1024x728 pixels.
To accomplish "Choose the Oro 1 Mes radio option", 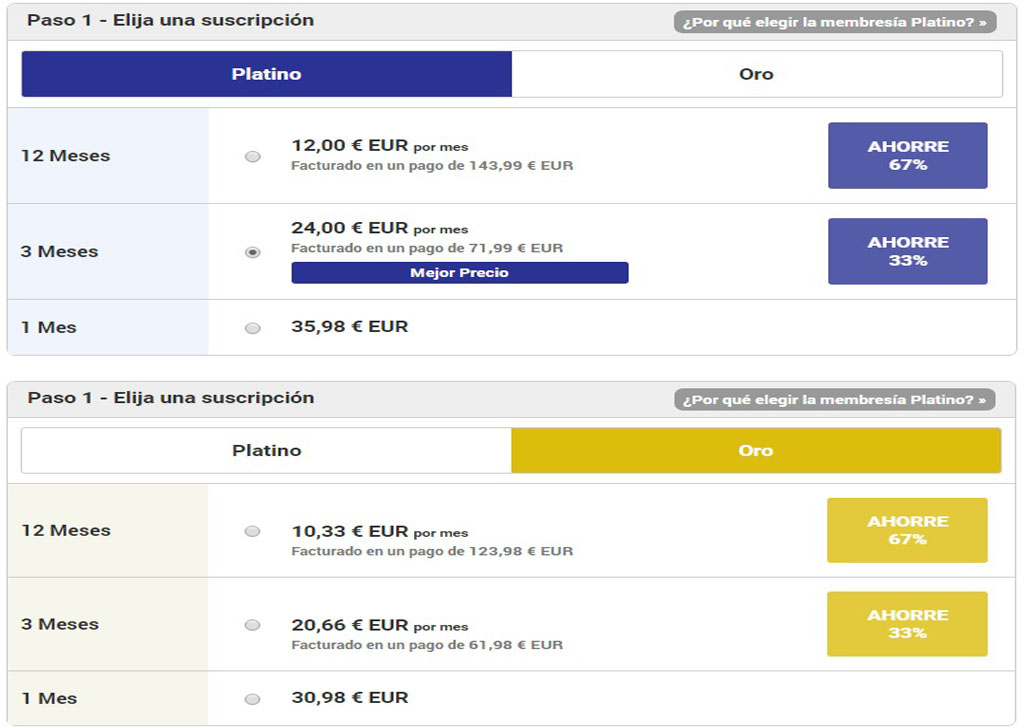I will 253,699.
